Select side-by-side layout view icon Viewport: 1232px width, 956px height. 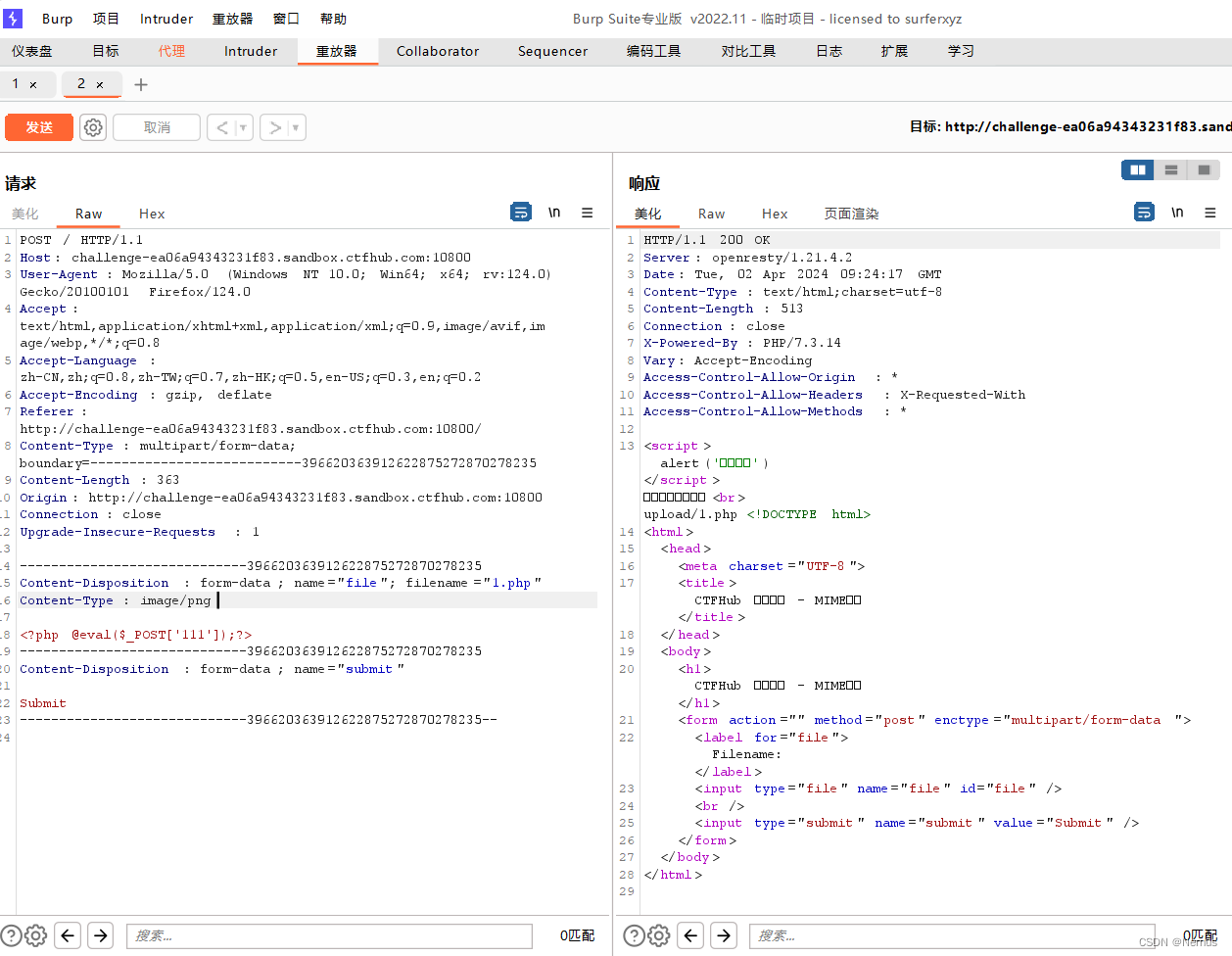[1138, 170]
